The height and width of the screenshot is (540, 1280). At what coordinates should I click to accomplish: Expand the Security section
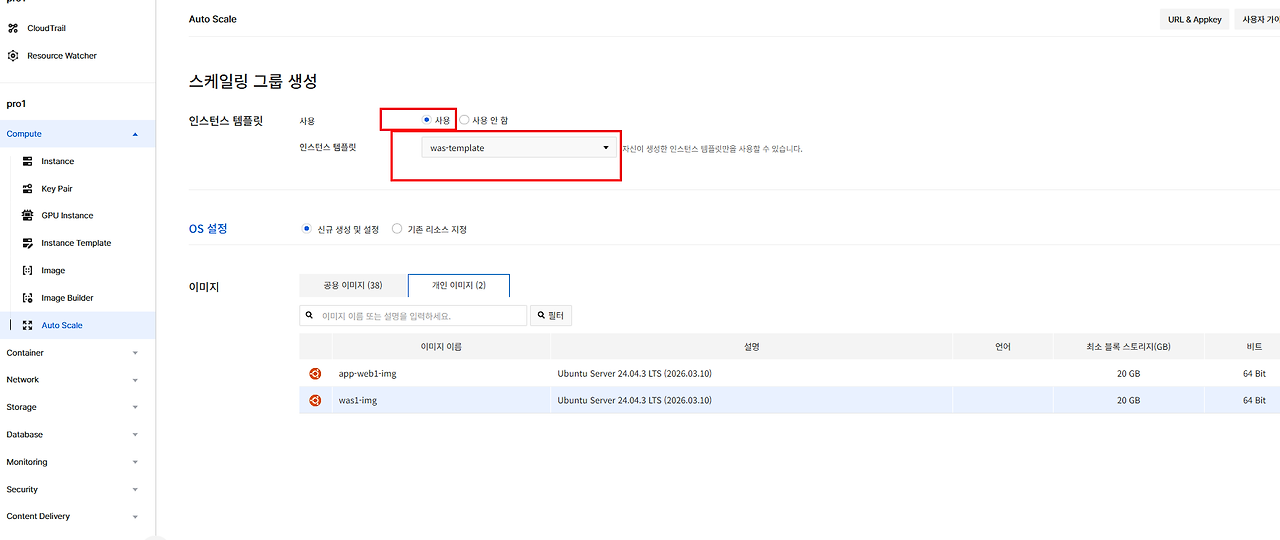click(x=135, y=490)
